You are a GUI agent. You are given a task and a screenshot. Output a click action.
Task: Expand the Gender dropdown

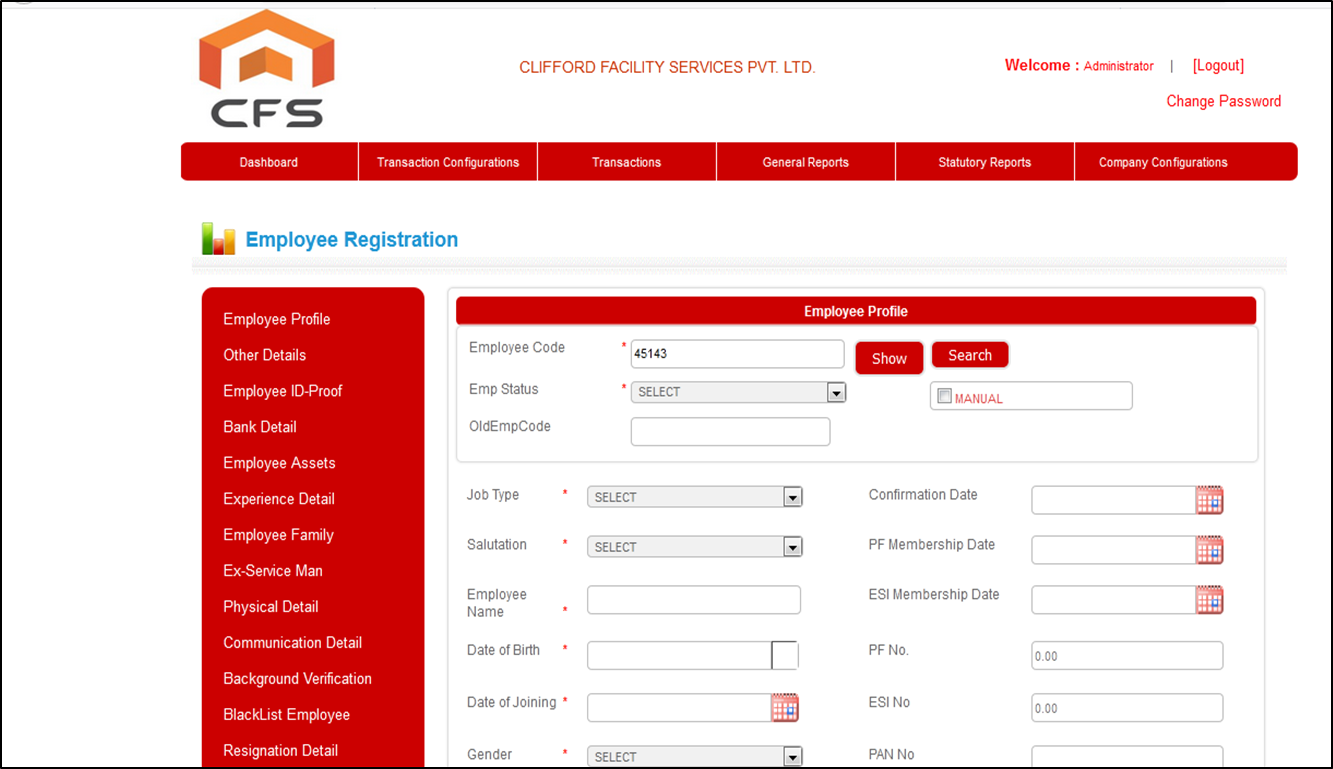694,757
